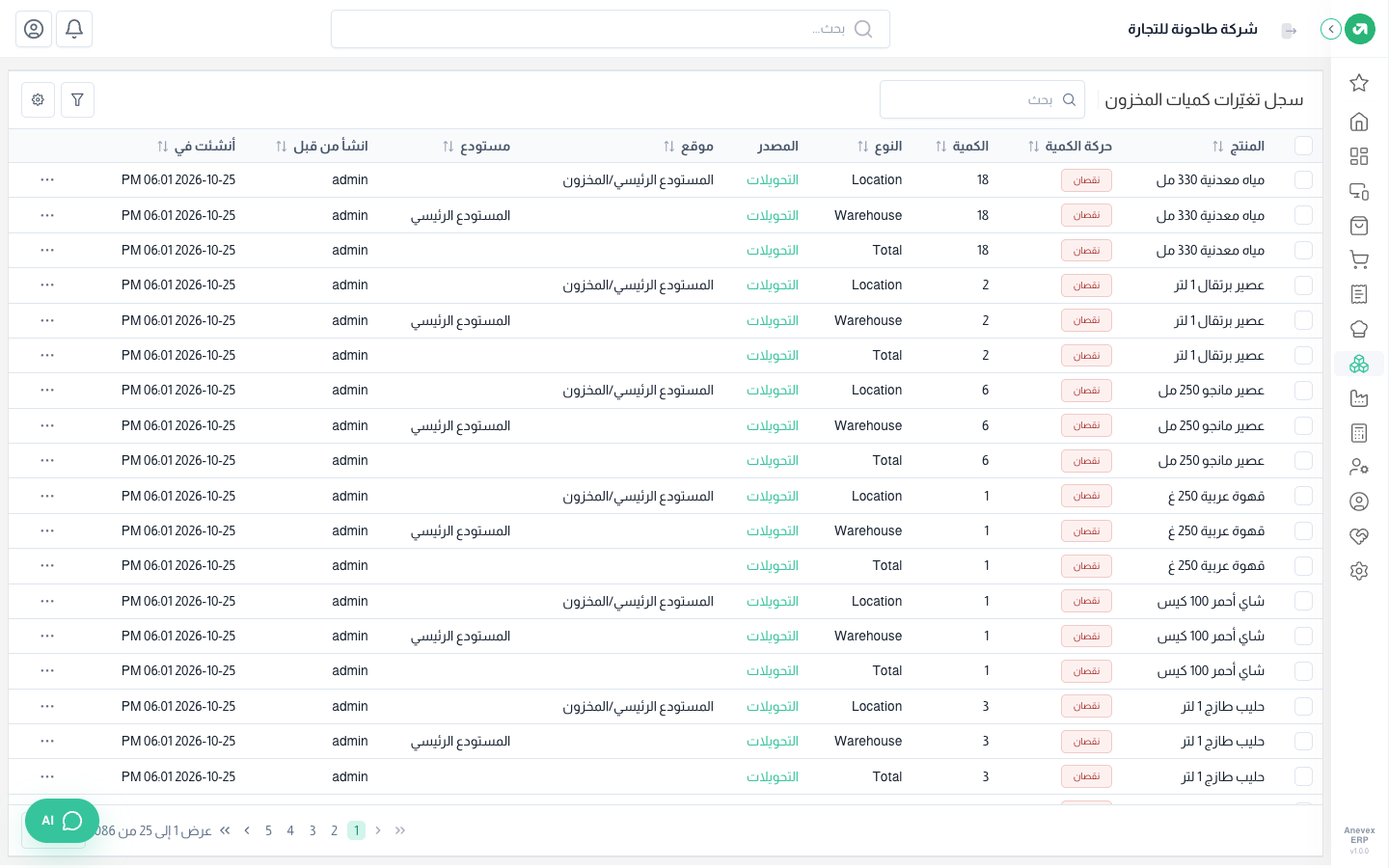
Task: Check the عصير مانجو 250 مل Total row
Action: 1303,461
